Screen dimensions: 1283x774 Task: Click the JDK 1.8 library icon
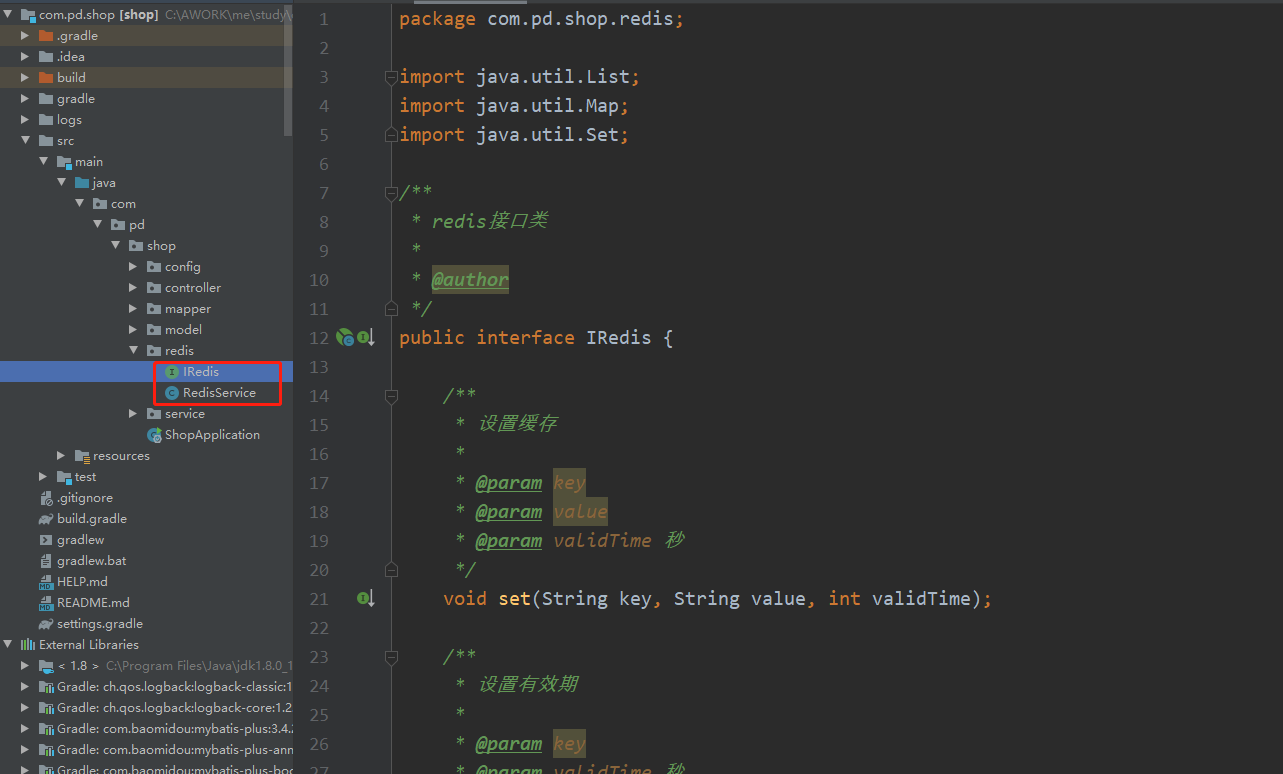click(x=46, y=666)
